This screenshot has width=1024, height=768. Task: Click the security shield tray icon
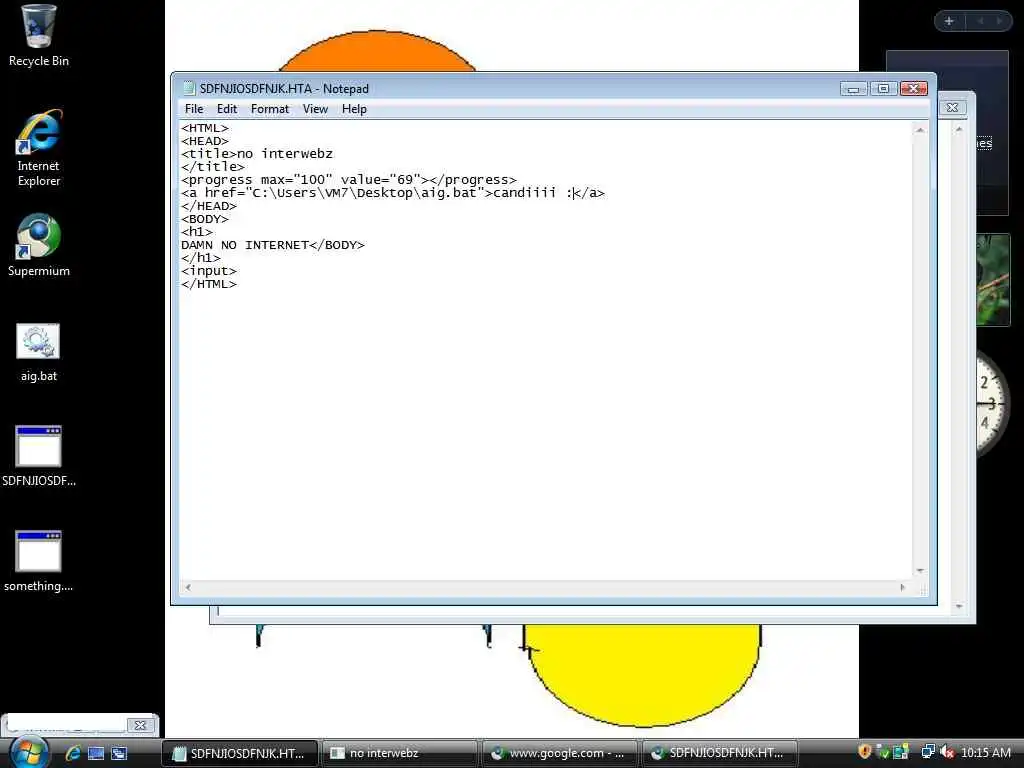click(x=865, y=752)
